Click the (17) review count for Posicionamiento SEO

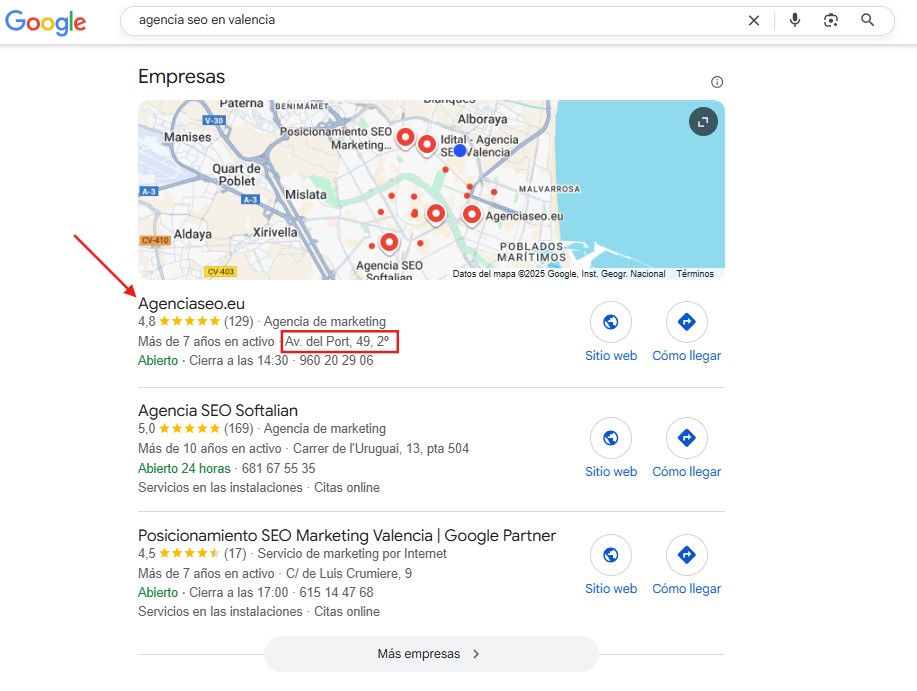pyautogui.click(x=235, y=554)
